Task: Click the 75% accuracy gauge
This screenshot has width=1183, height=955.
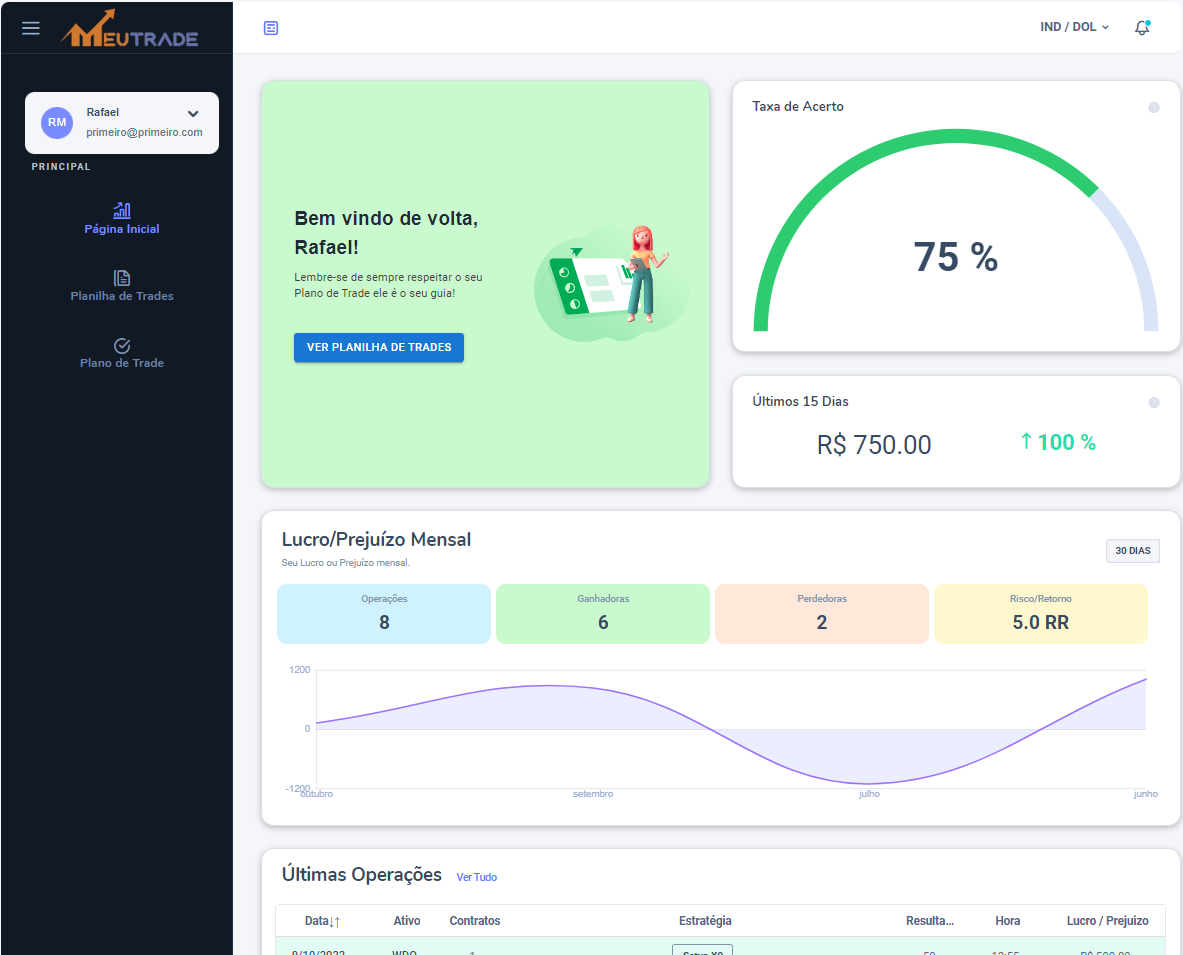Action: (x=955, y=257)
